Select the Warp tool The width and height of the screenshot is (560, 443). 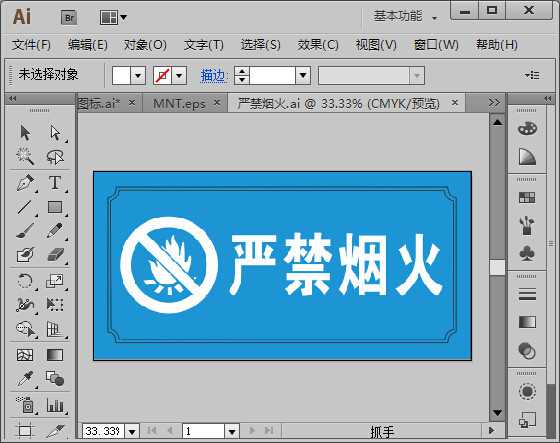(25, 305)
